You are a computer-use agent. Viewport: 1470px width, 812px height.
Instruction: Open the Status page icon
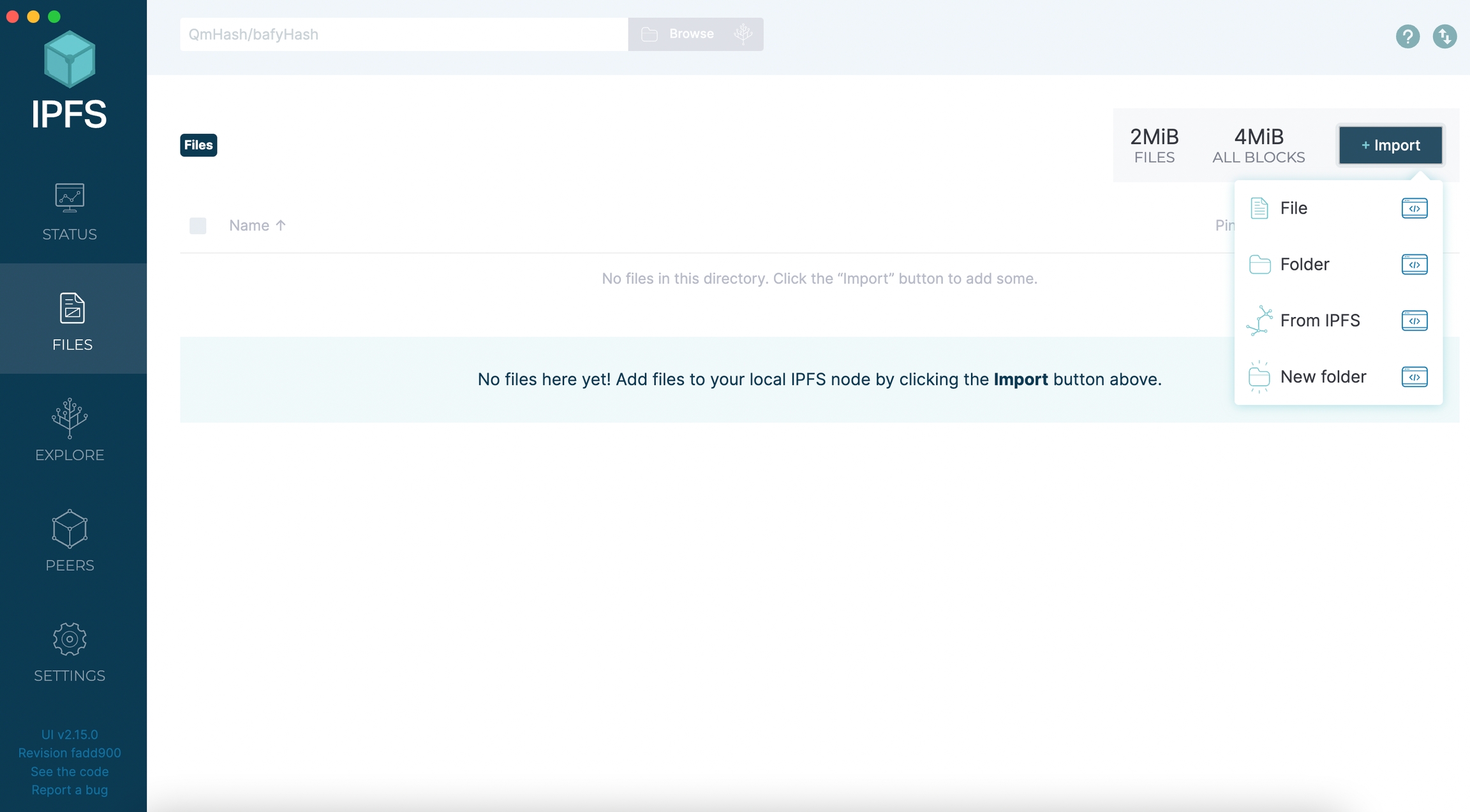(x=70, y=197)
